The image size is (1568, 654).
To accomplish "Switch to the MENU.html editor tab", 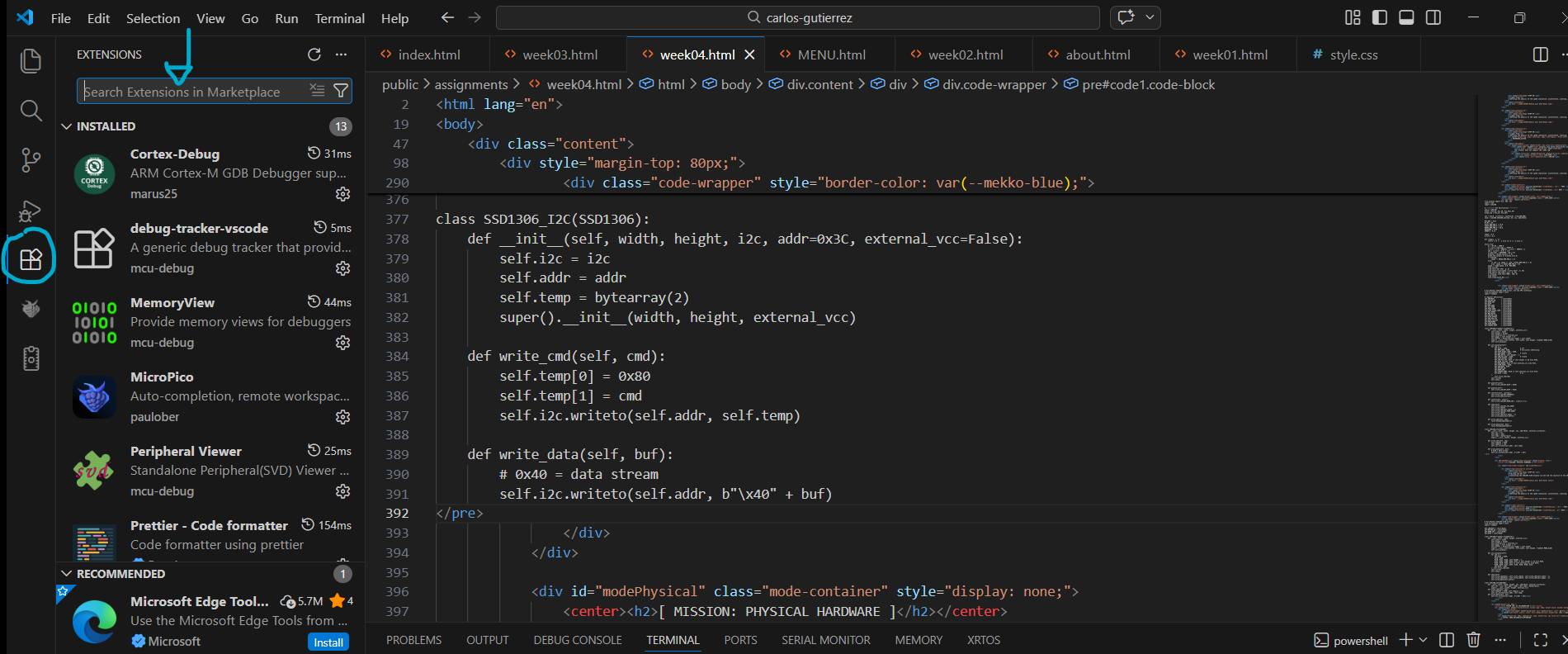I will (830, 54).
